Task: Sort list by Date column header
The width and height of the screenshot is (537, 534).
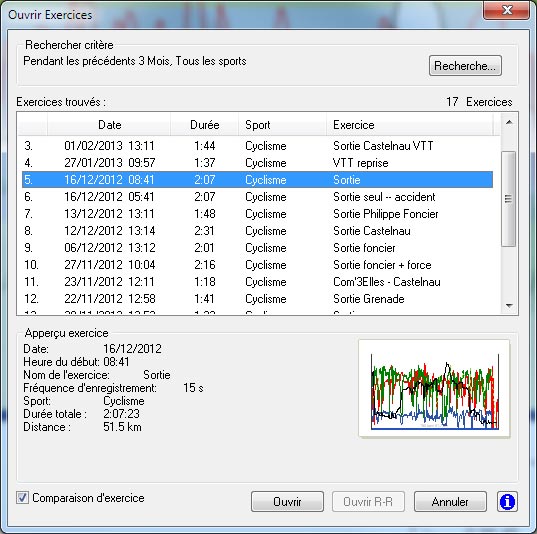Action: coord(109,125)
